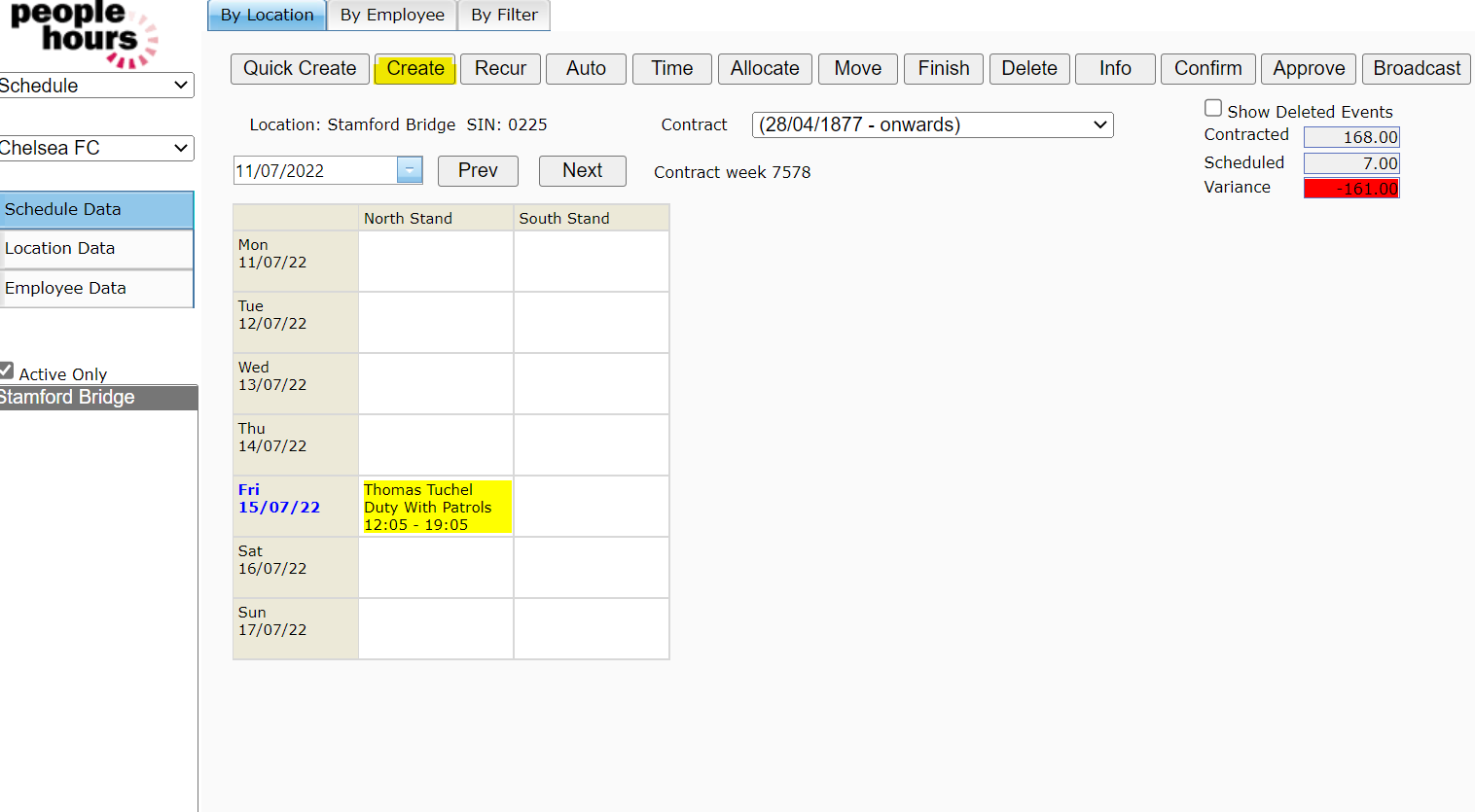The width and height of the screenshot is (1475, 812).
Task: Open the Contract date range dropdown
Action: 932,124
